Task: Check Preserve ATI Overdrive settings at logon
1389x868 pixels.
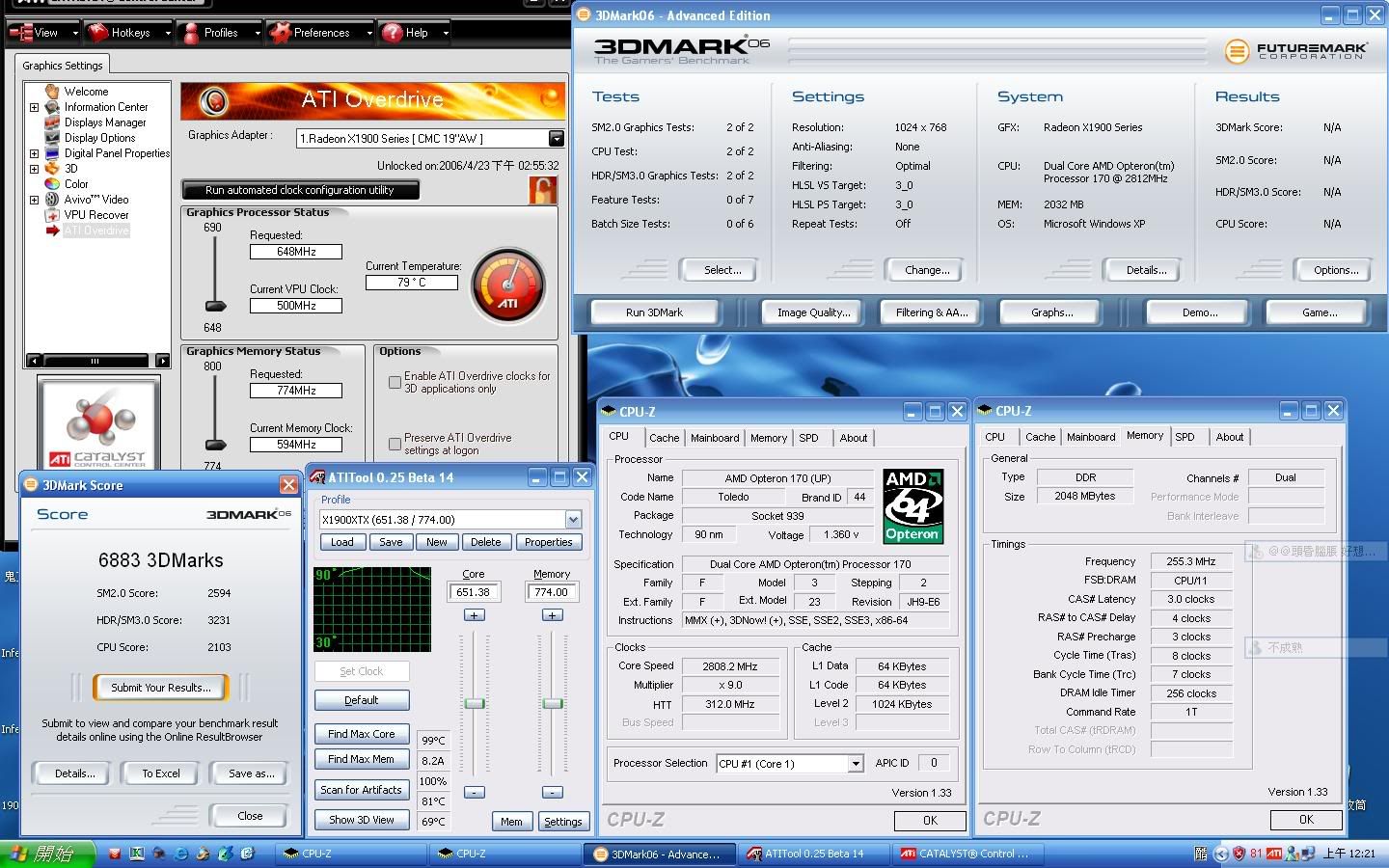Action: 395,445
